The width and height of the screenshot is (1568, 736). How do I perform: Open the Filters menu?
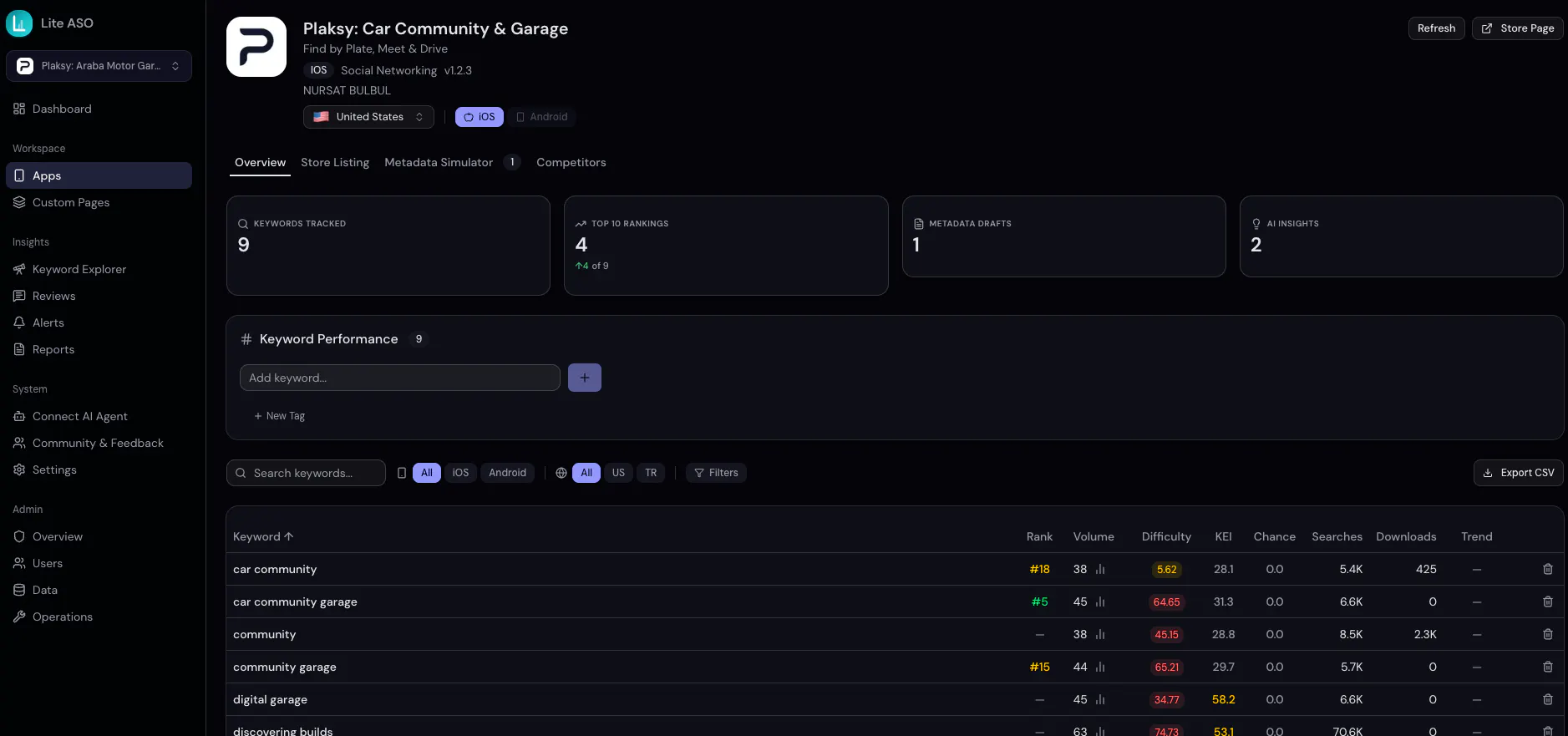click(716, 473)
